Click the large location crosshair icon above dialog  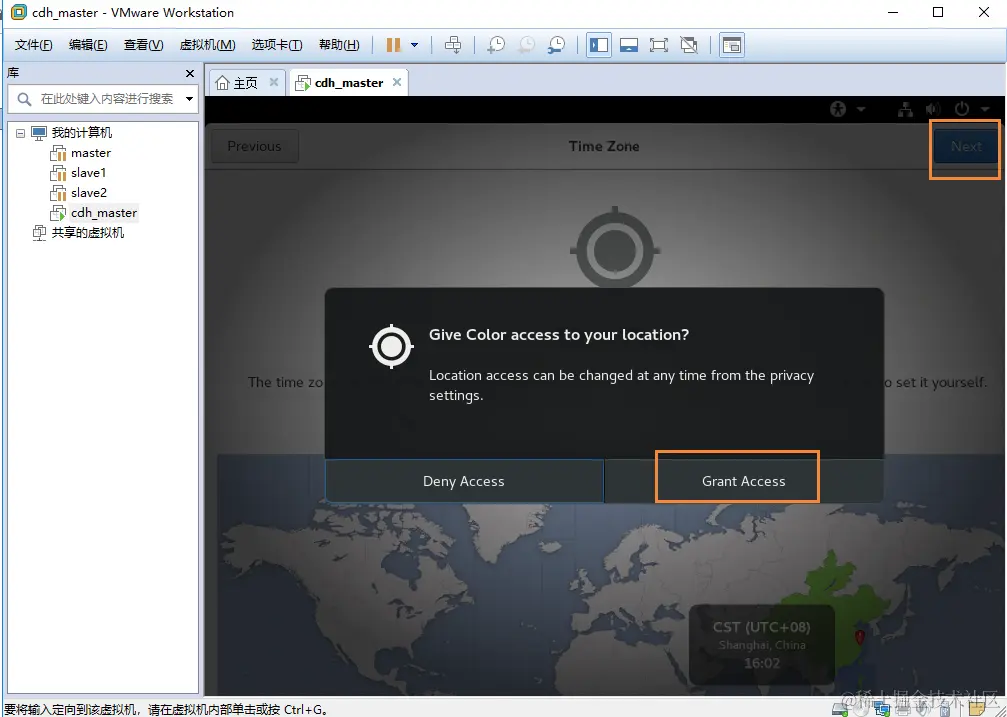click(615, 248)
